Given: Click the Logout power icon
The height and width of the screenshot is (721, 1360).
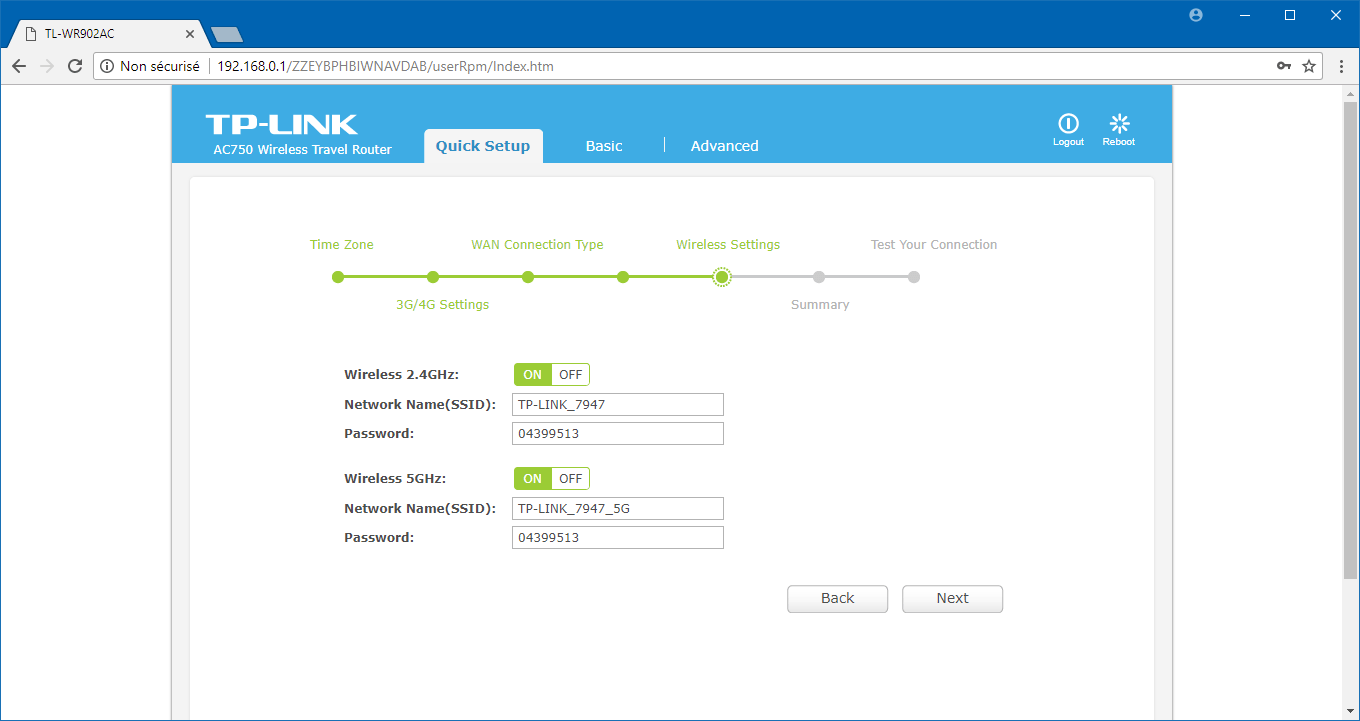Looking at the screenshot, I should [1068, 123].
